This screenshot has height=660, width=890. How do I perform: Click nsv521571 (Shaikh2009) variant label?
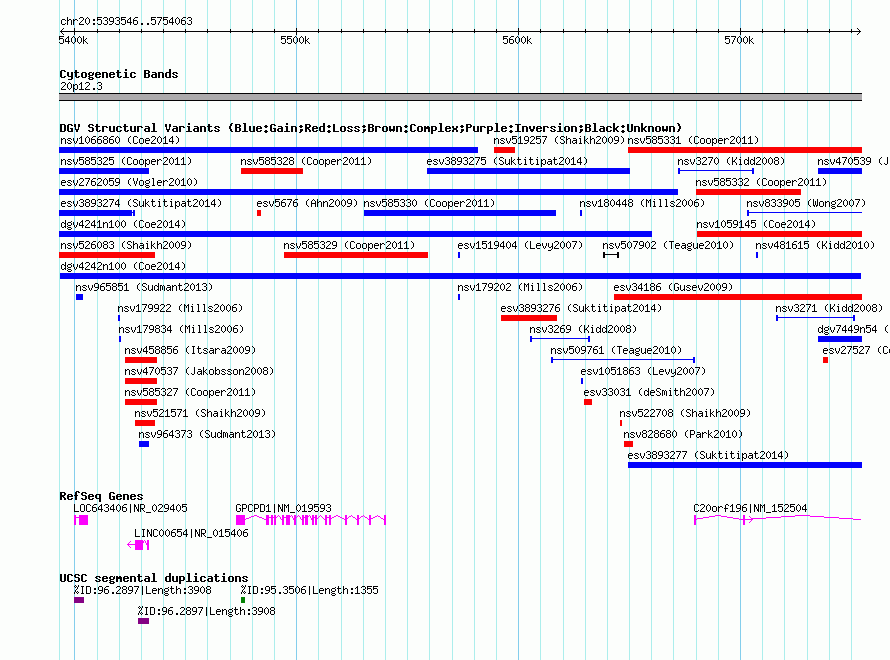[x=200, y=413]
